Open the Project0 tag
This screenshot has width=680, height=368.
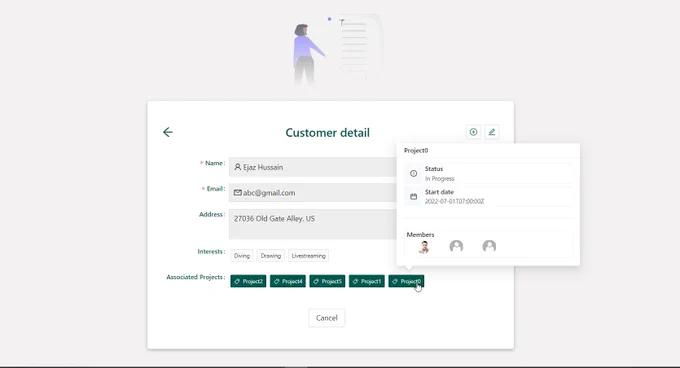406,281
